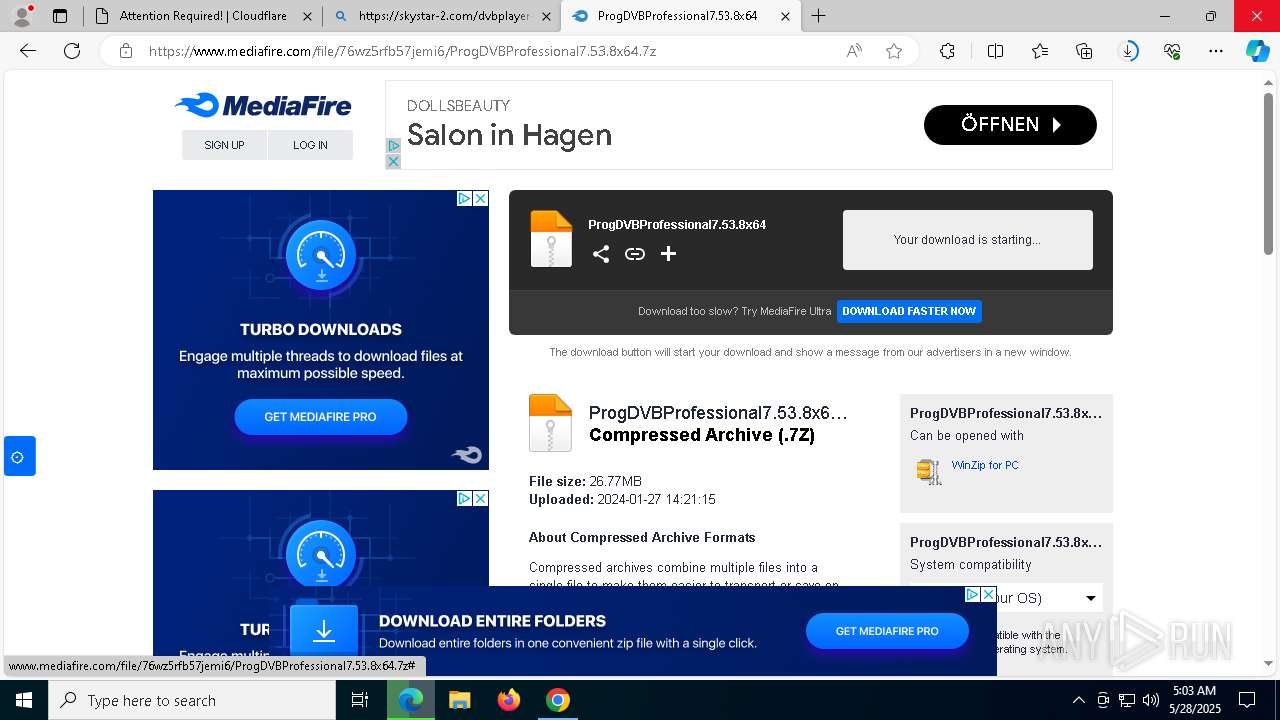Open notification center
This screenshot has width=1280, height=720.
pos(1247,700)
